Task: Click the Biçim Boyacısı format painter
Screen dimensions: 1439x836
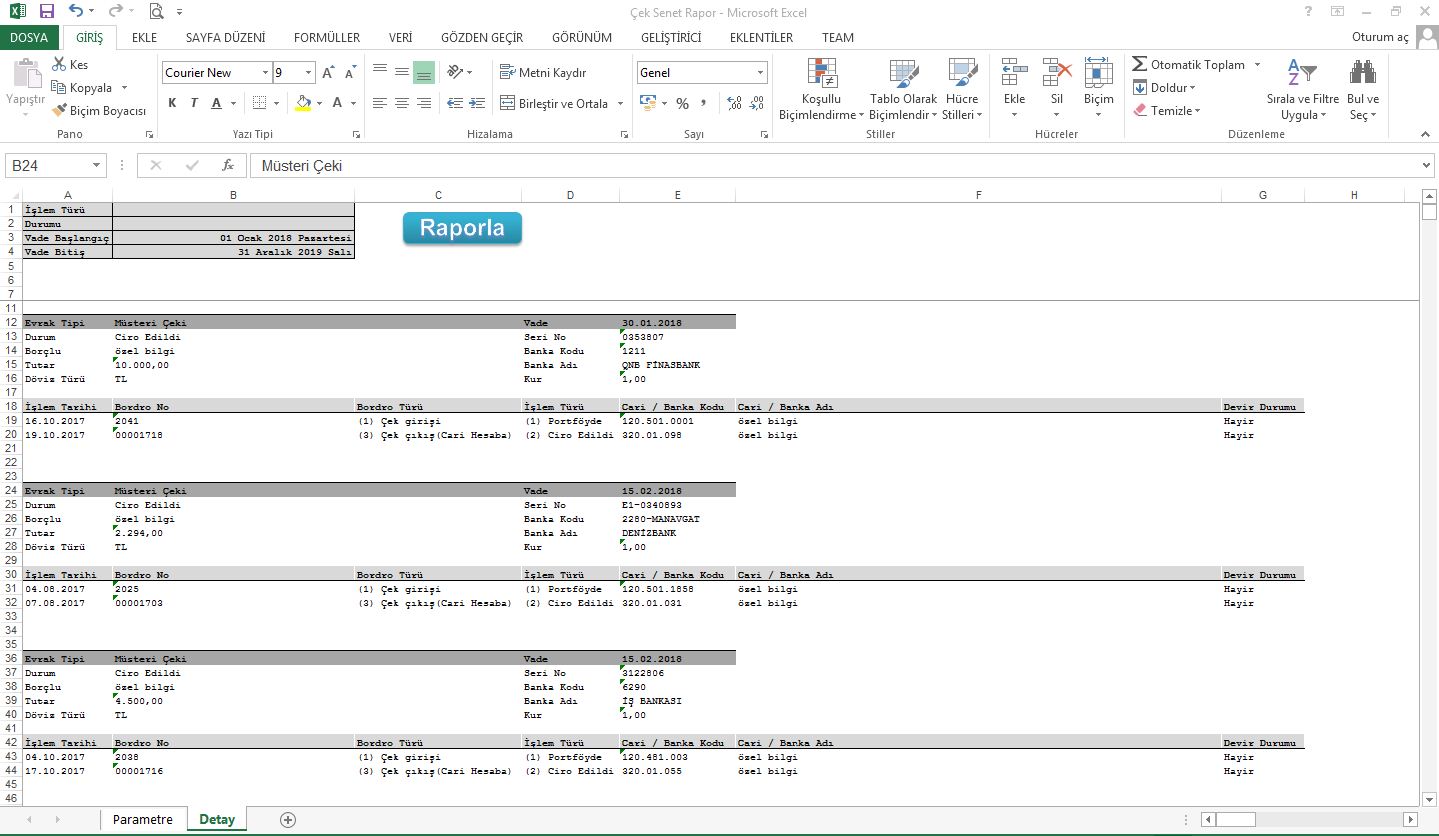Action: (99, 111)
